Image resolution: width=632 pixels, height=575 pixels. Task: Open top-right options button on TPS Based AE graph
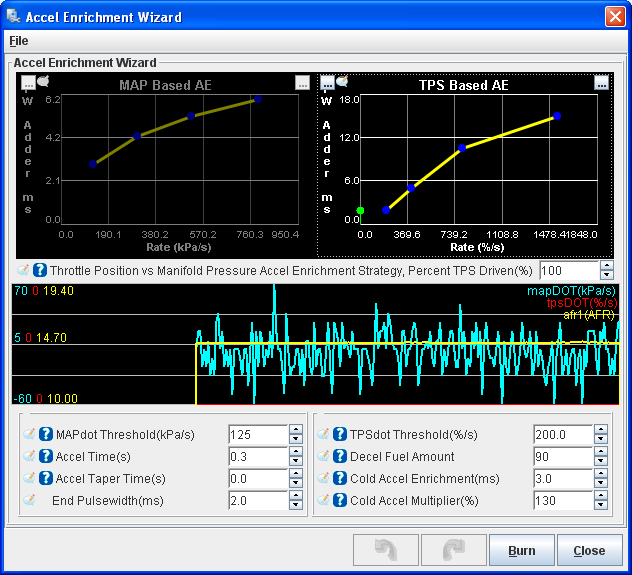pyautogui.click(x=601, y=84)
